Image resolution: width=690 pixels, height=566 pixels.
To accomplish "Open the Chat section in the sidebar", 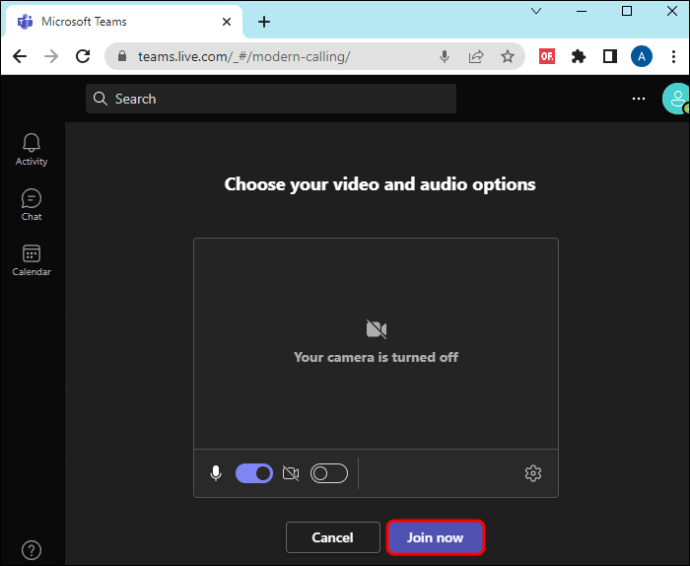I will [x=31, y=205].
